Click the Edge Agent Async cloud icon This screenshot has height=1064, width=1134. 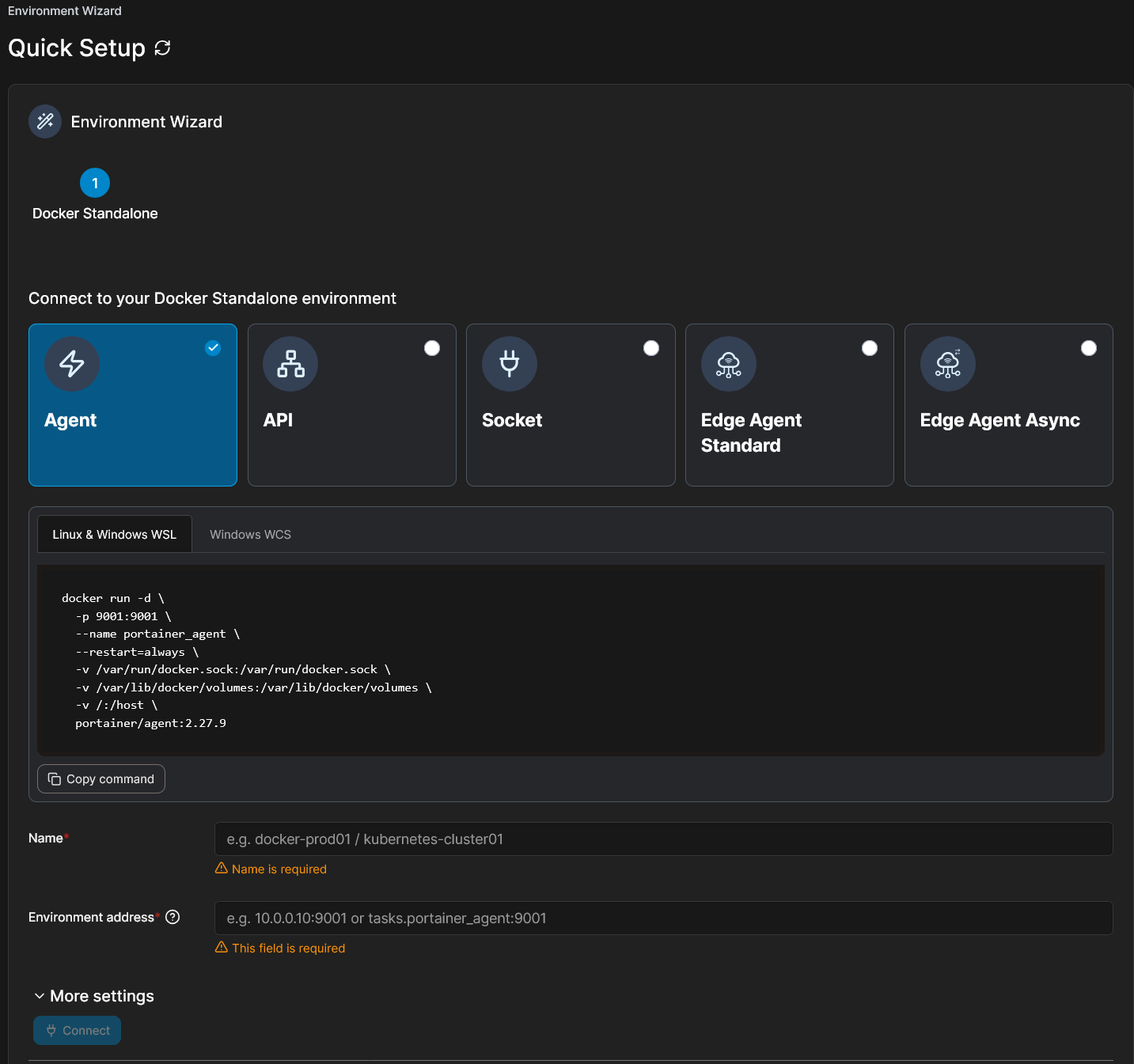(948, 364)
